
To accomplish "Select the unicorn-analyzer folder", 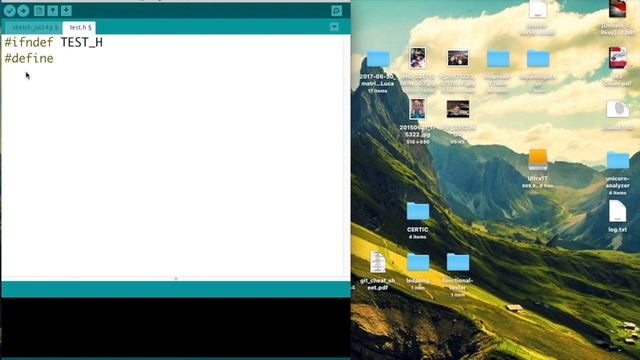I will point(617,160).
